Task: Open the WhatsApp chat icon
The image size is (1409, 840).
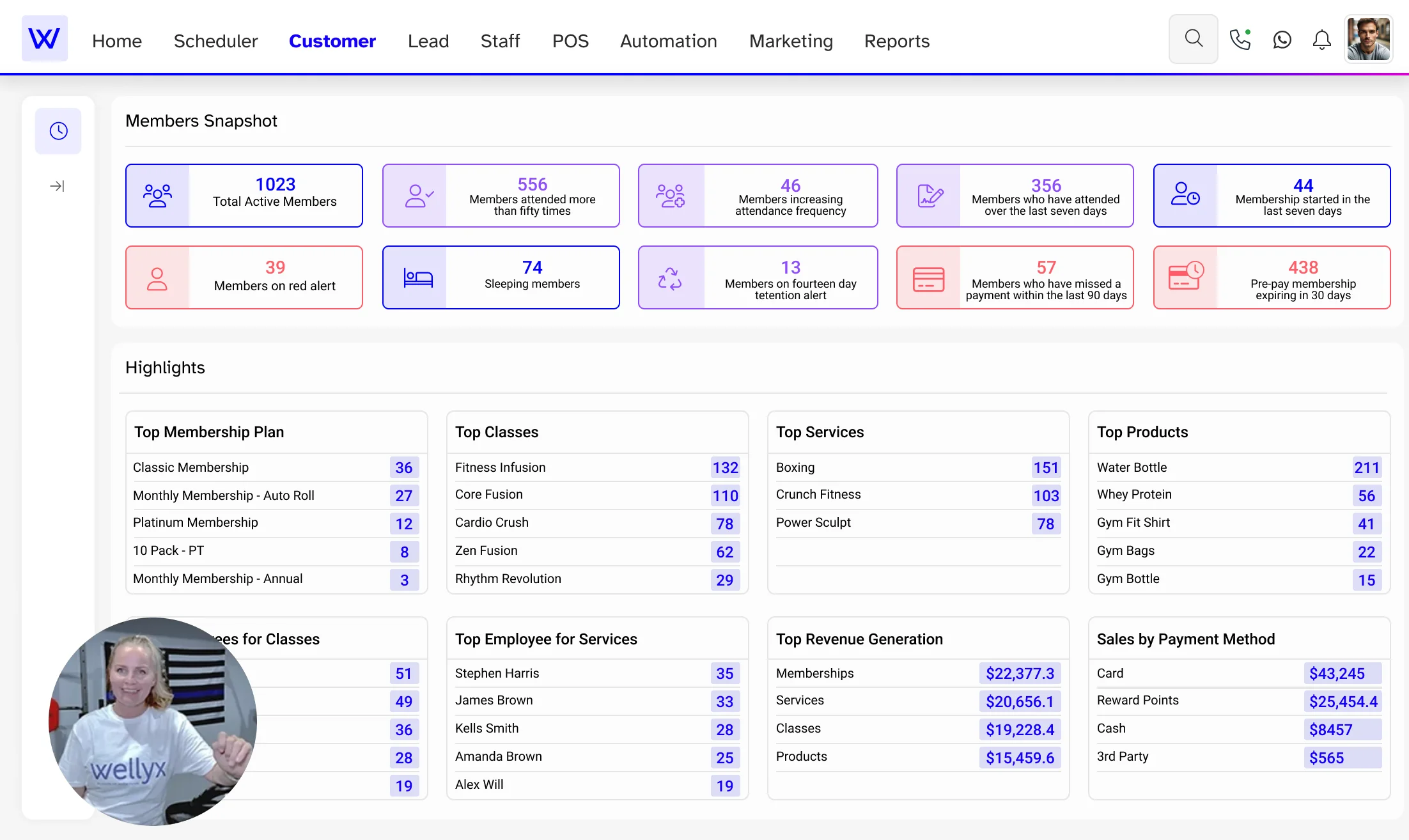Action: [x=1282, y=40]
